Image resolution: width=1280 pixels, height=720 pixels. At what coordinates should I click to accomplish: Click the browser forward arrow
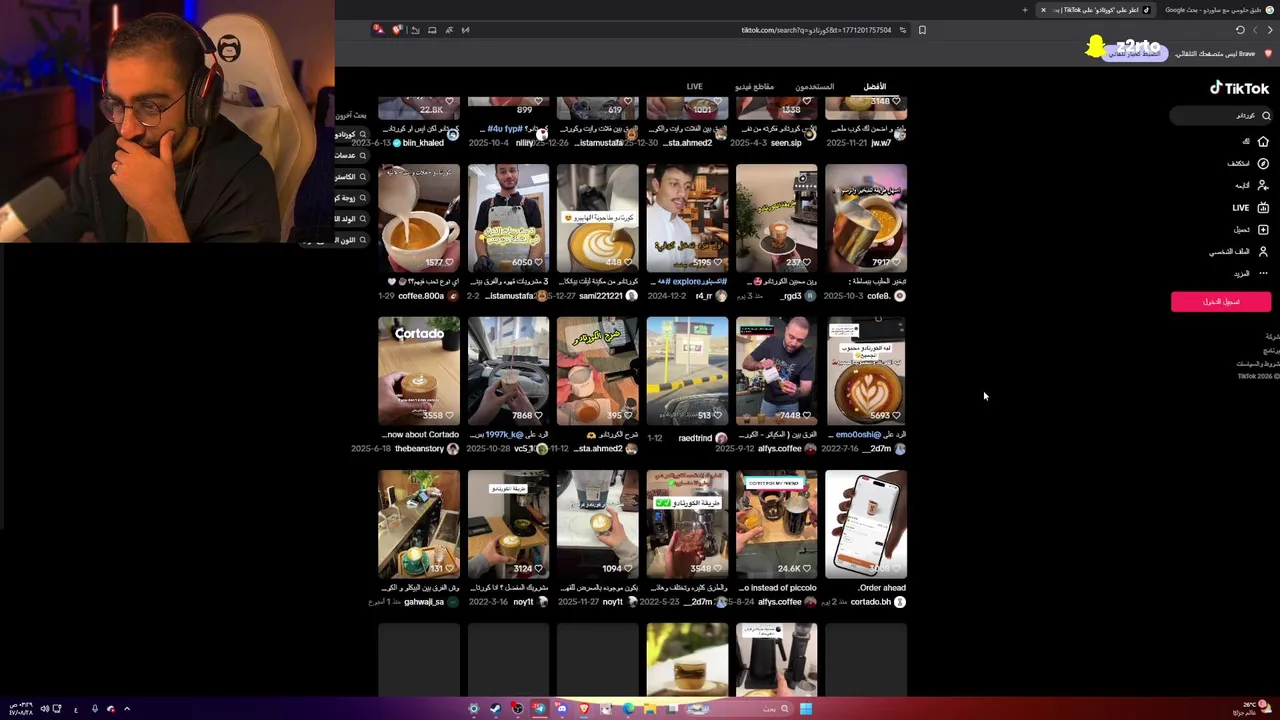click(1256, 30)
